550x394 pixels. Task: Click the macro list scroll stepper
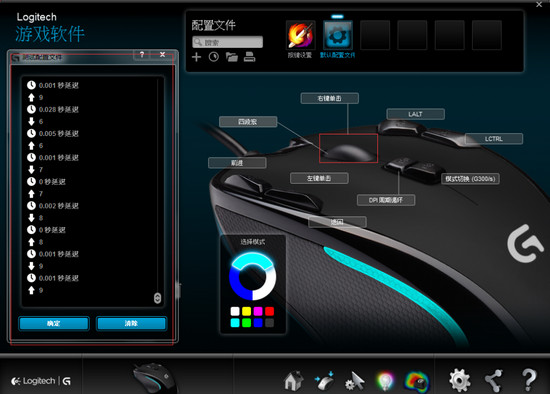(157, 298)
